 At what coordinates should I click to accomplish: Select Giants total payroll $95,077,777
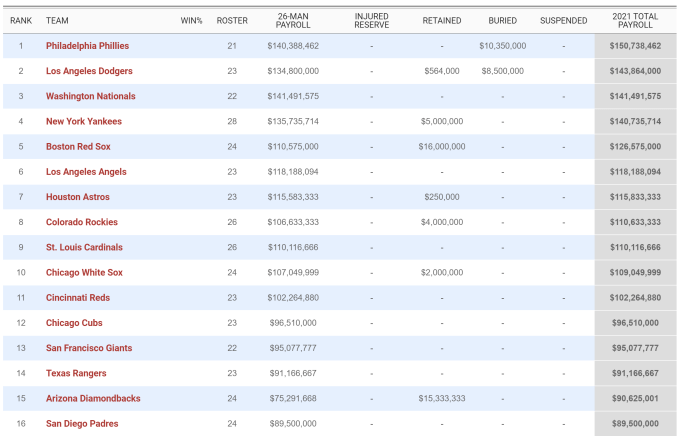coord(635,348)
